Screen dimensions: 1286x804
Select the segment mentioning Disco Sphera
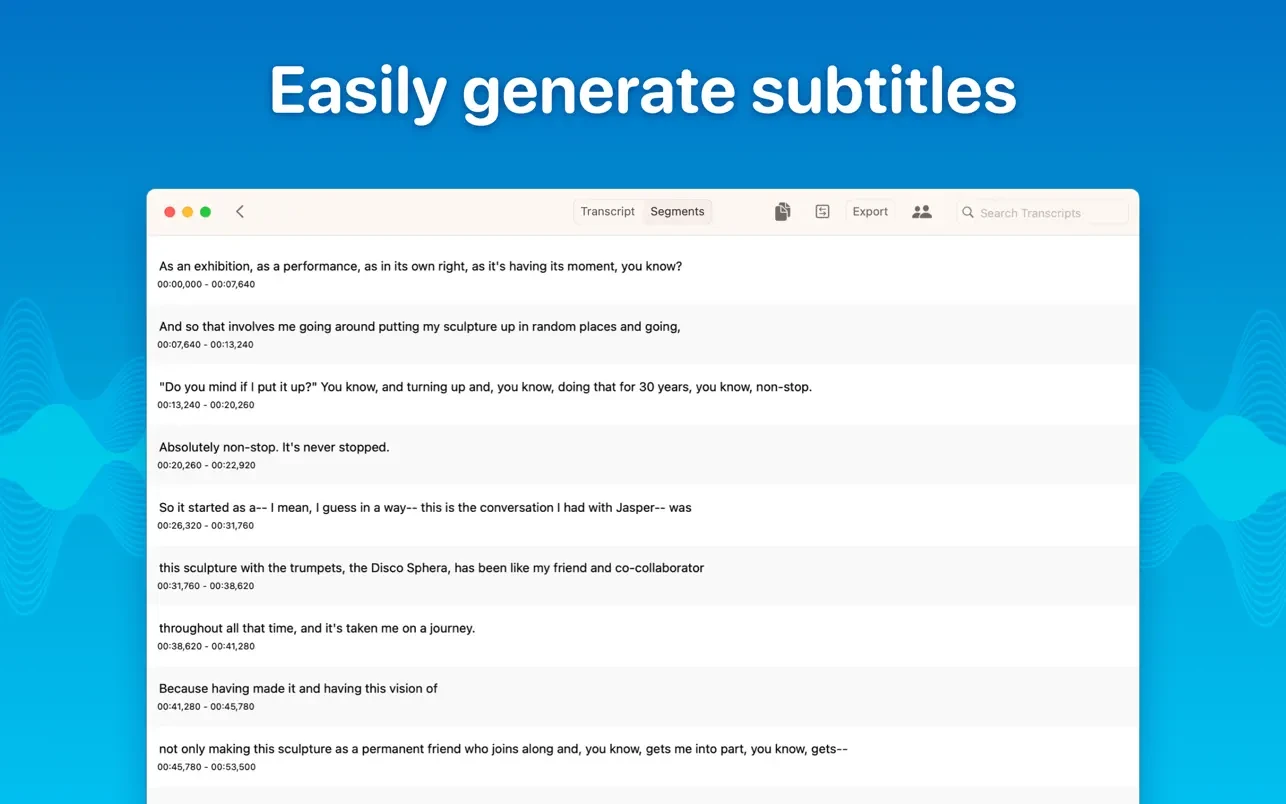(x=431, y=568)
